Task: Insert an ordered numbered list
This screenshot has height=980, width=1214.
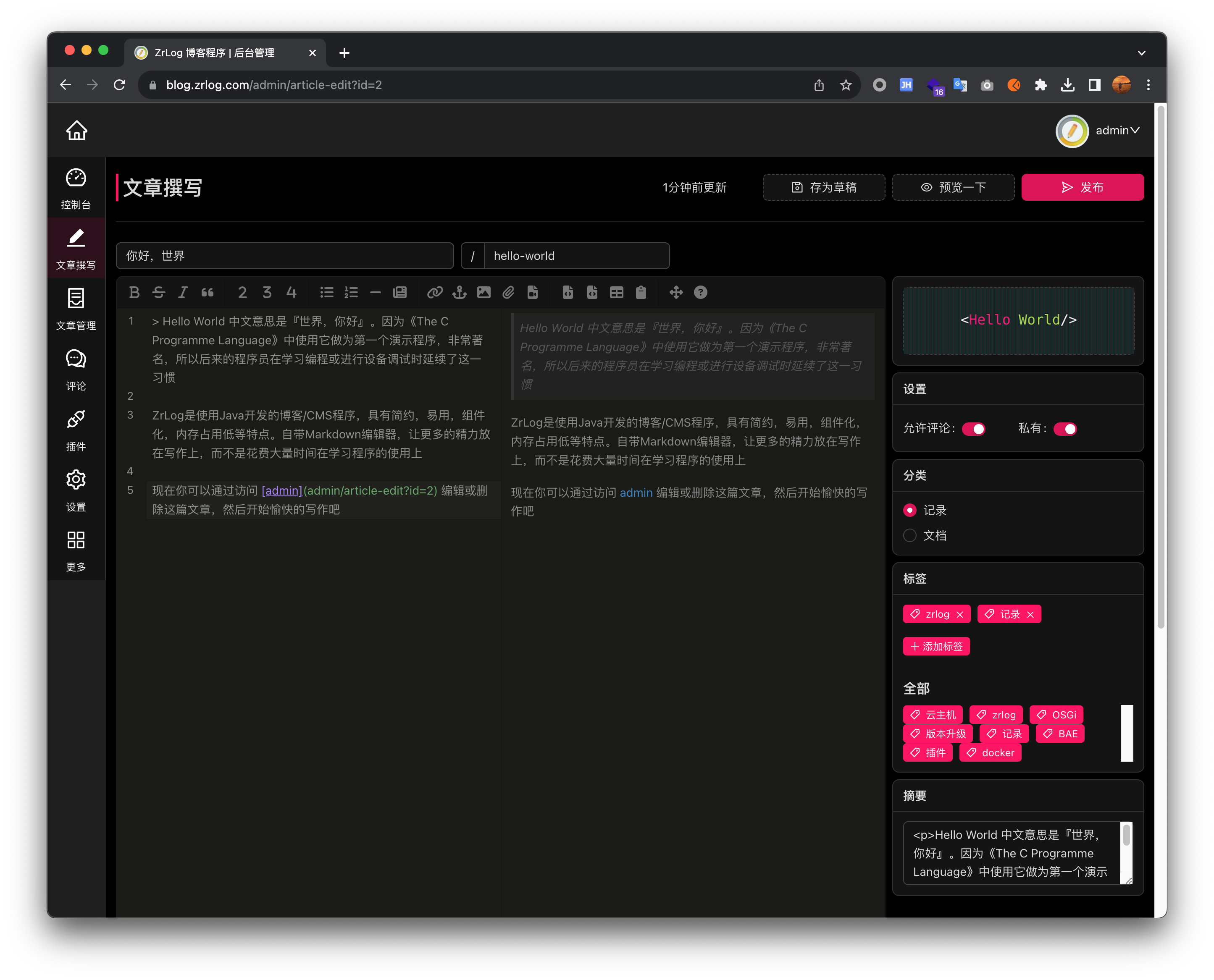Action: click(351, 292)
